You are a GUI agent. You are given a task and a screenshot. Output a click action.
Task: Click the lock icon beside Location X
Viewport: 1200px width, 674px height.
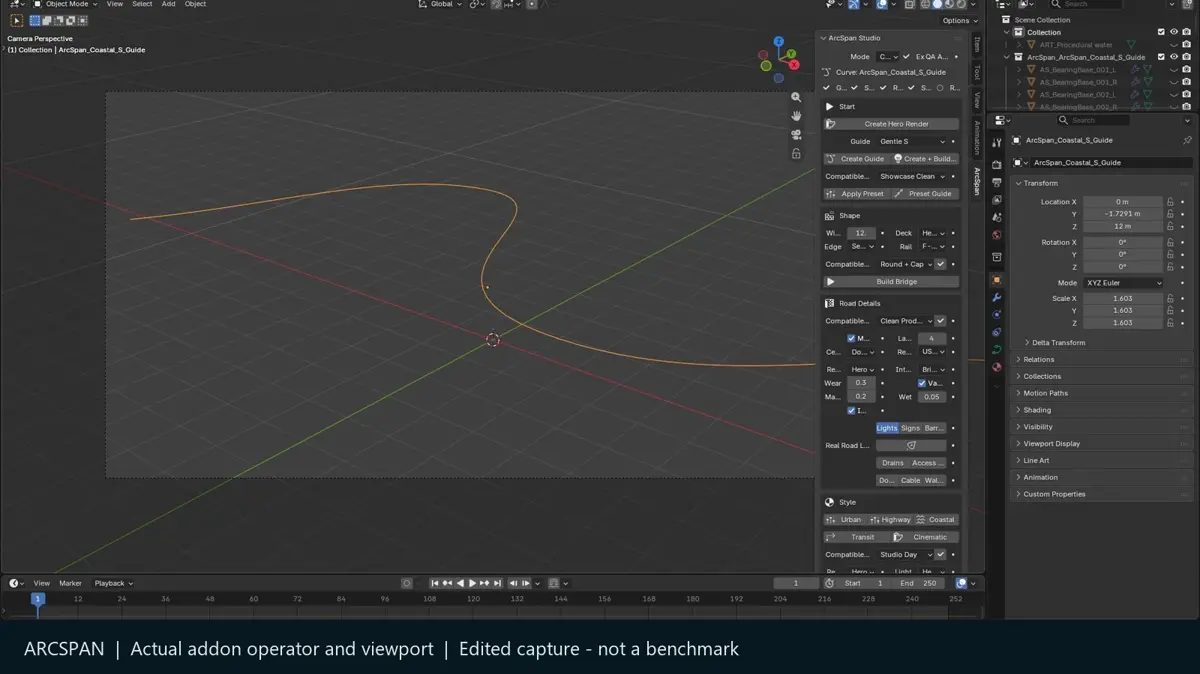1170,202
